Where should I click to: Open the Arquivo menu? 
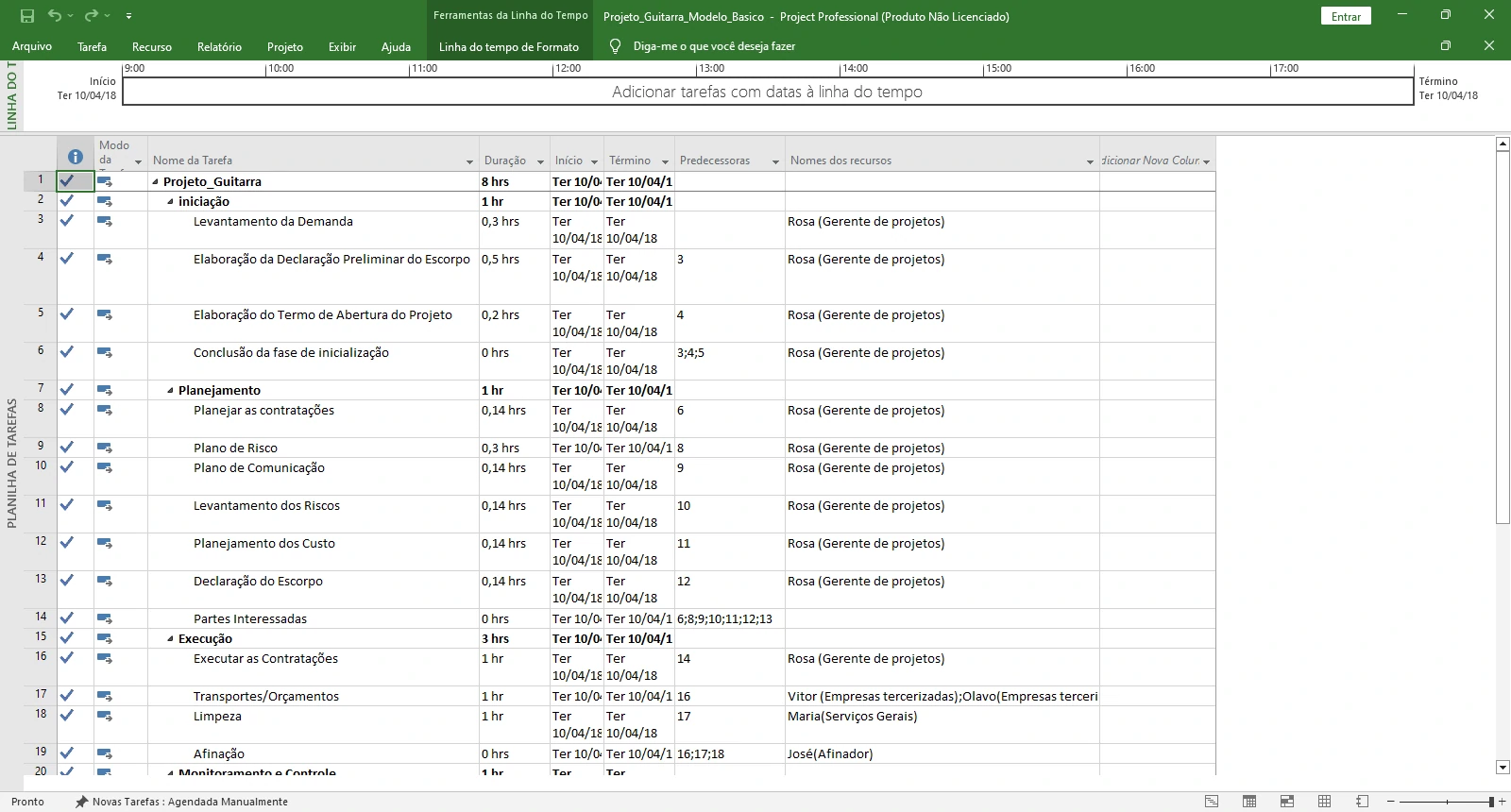pyautogui.click(x=32, y=46)
